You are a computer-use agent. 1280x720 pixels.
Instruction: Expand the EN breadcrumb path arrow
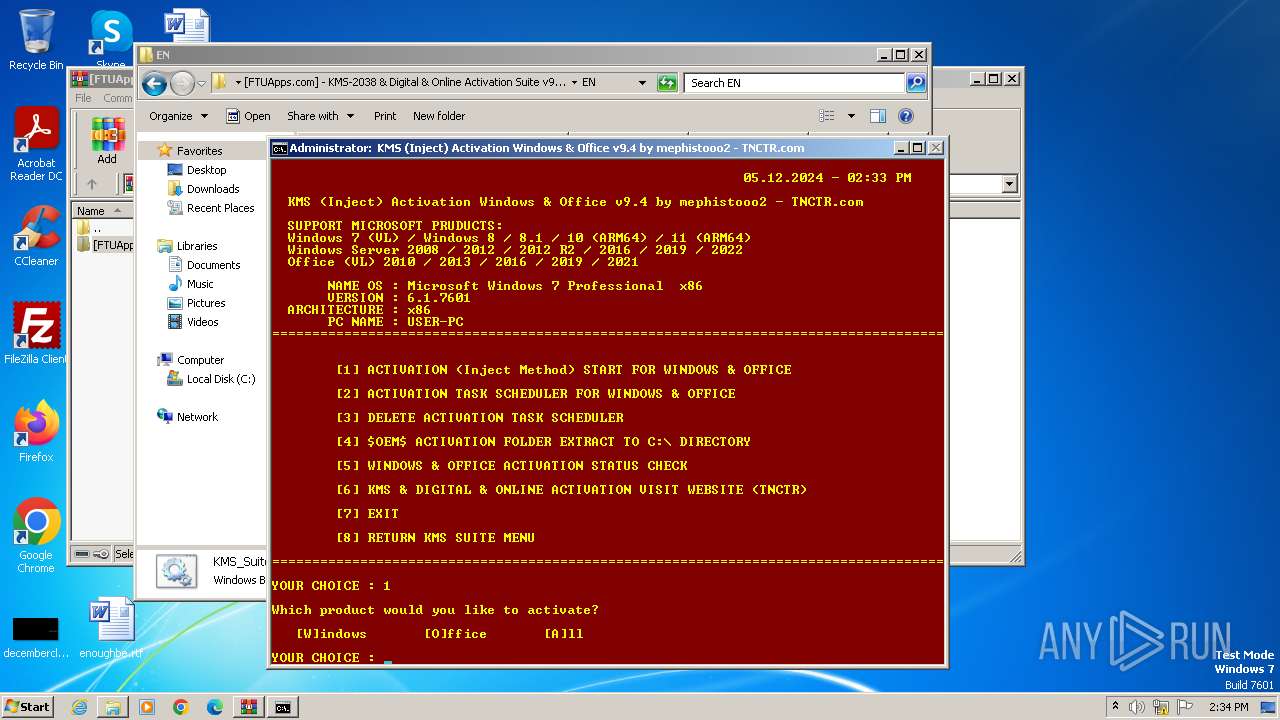pyautogui.click(x=575, y=83)
